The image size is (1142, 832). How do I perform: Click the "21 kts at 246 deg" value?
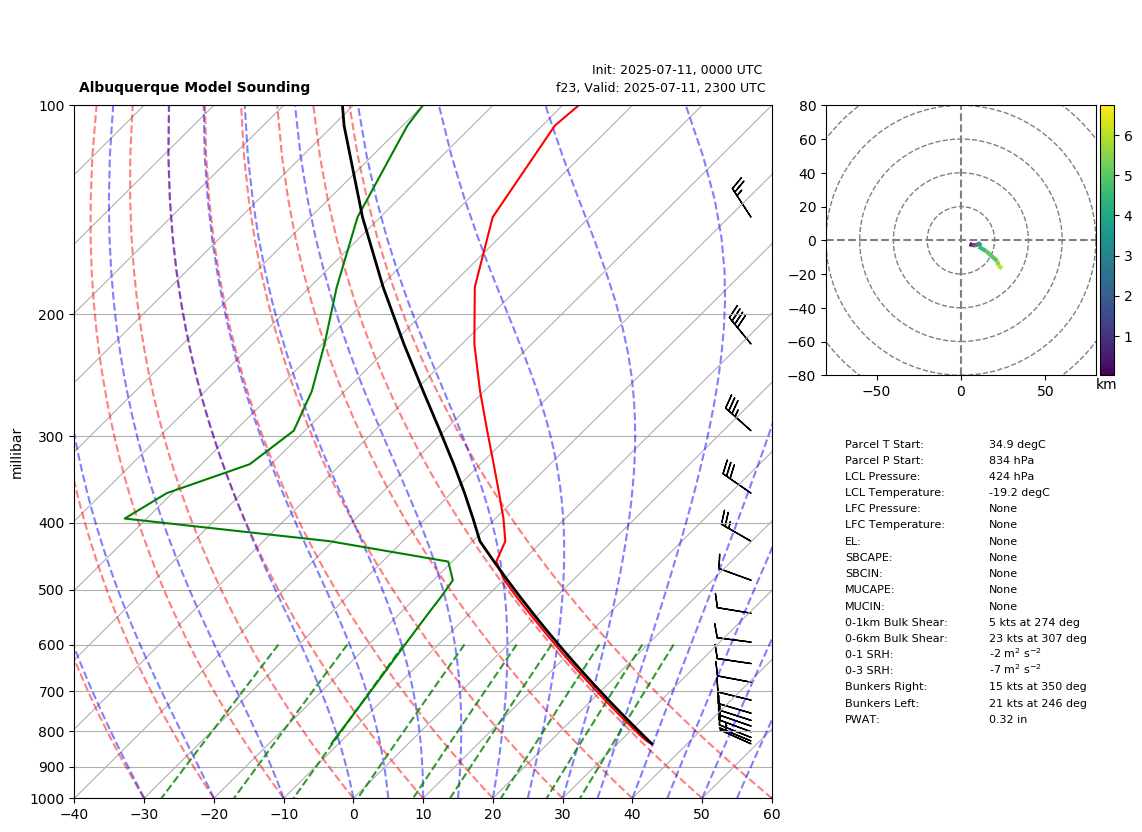(1037, 704)
